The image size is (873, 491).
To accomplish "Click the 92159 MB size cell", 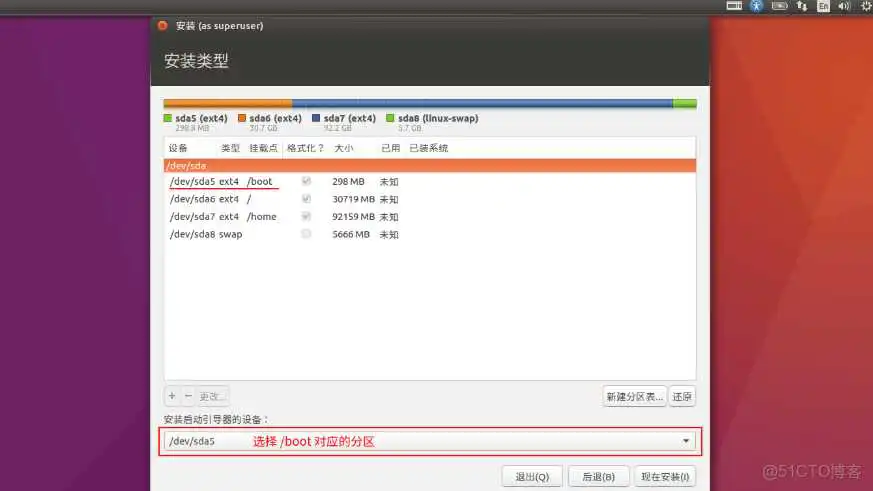I will click(x=353, y=217).
